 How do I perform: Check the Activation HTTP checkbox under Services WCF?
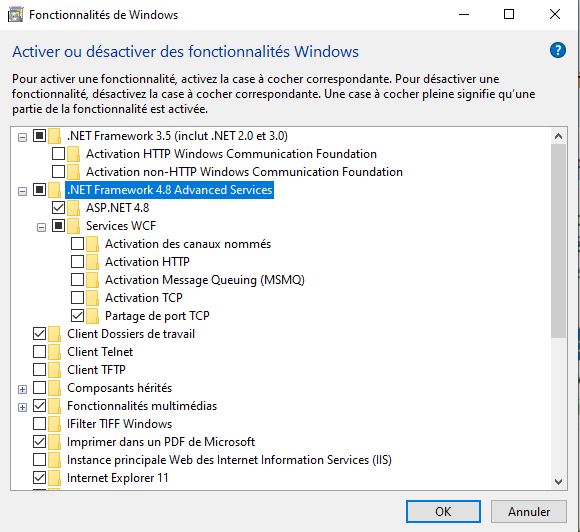(x=77, y=262)
